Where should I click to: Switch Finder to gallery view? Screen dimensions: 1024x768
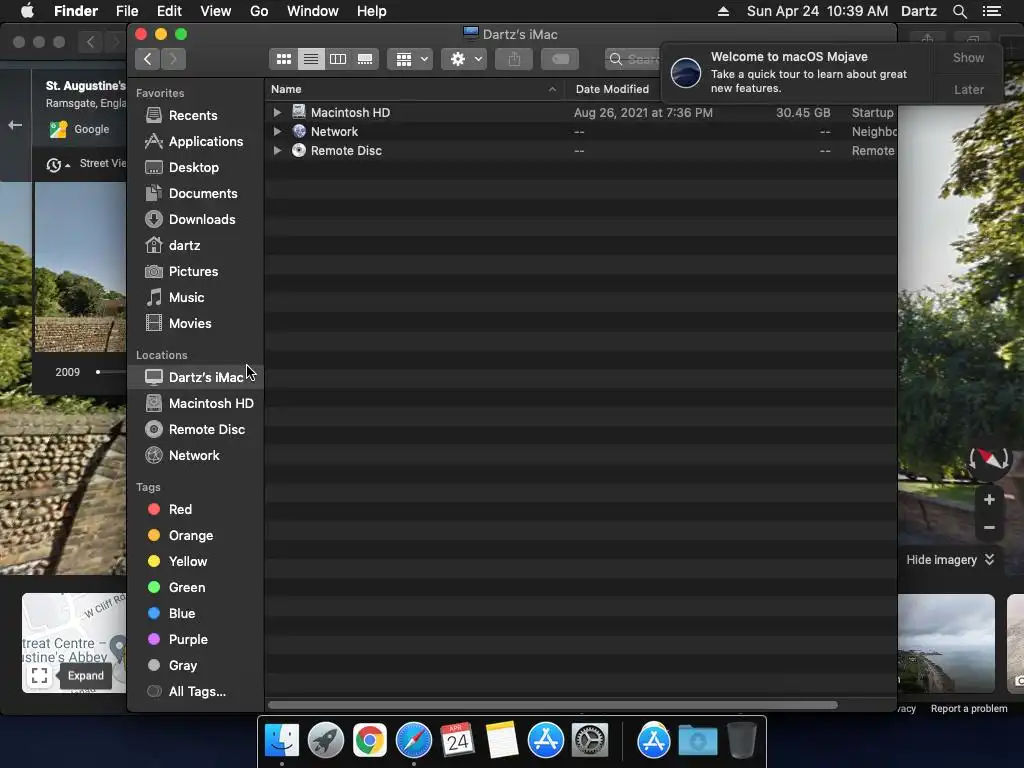[365, 59]
